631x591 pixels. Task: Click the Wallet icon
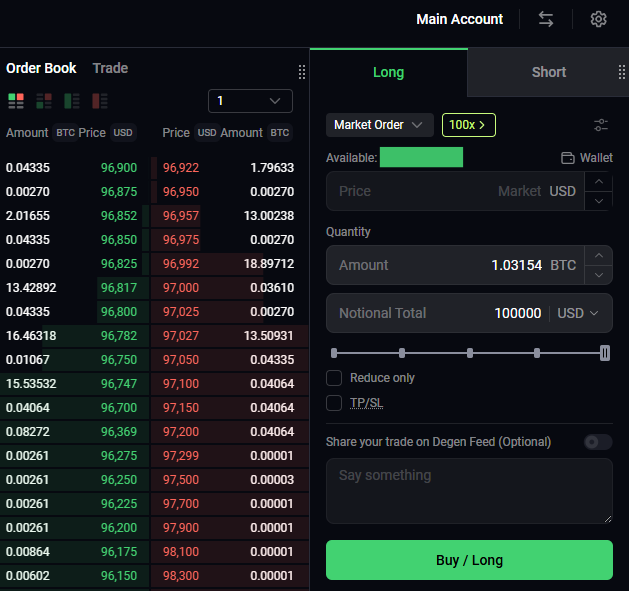568,158
